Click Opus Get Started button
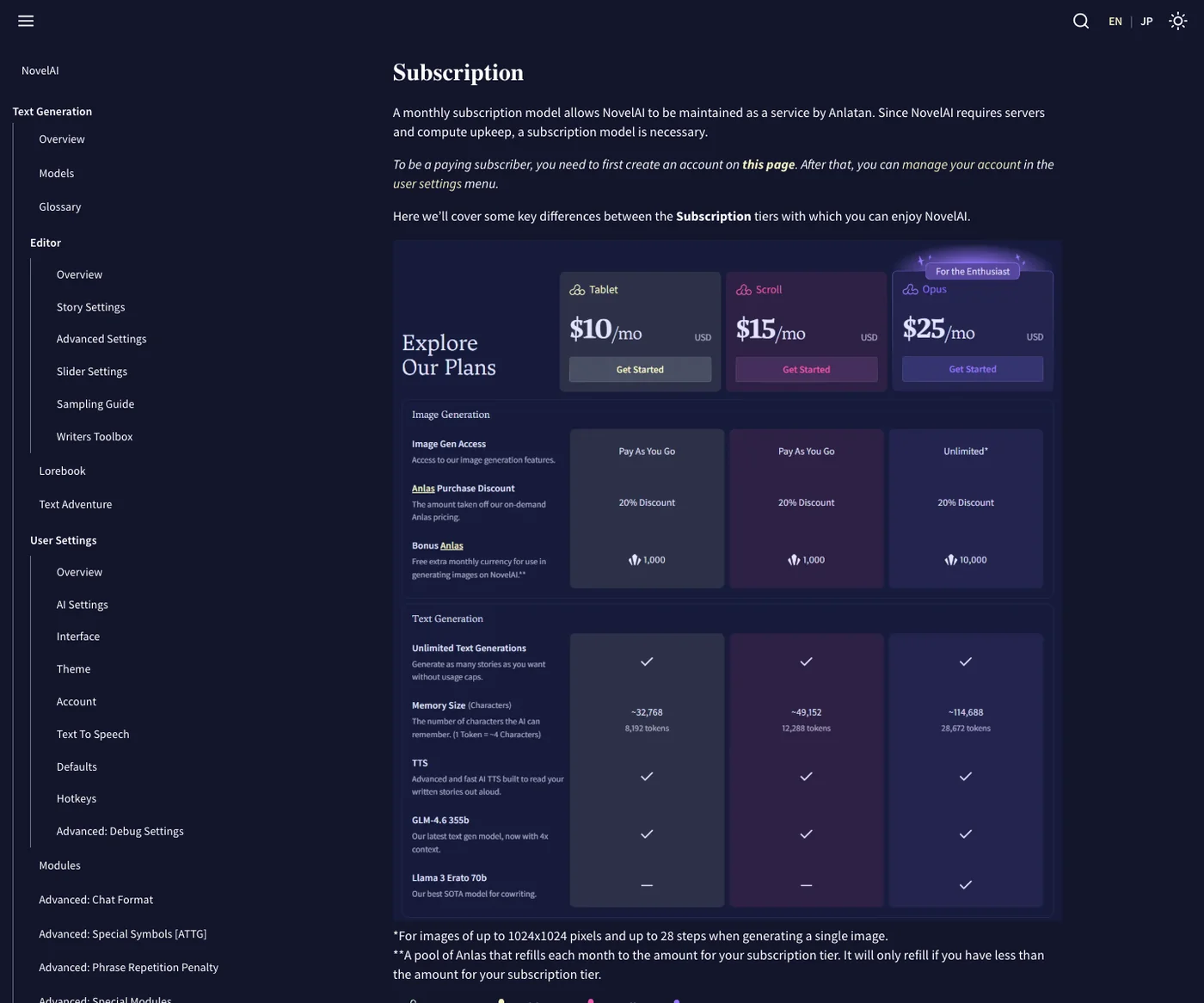This screenshot has height=1003, width=1204. click(x=973, y=369)
